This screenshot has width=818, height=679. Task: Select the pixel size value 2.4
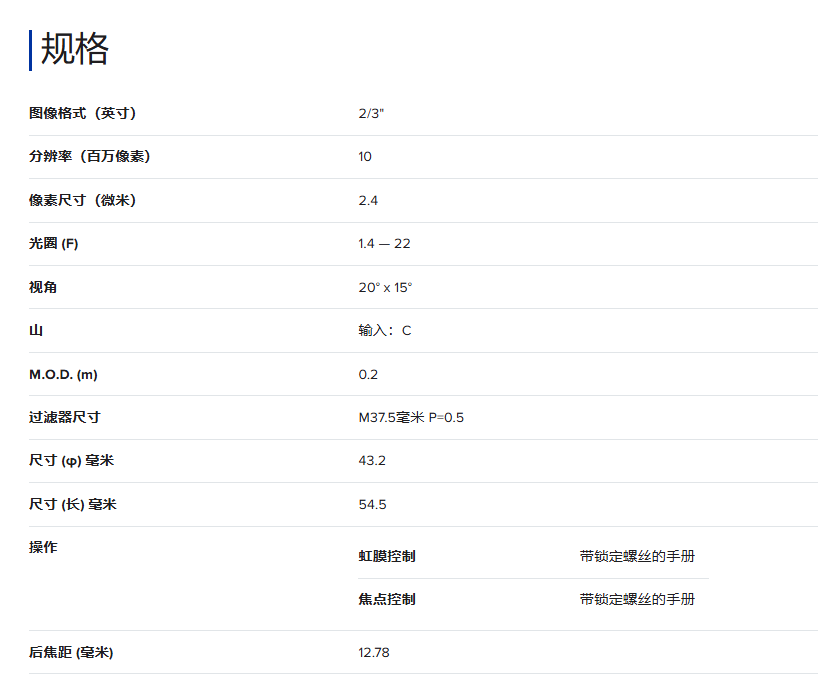point(368,200)
